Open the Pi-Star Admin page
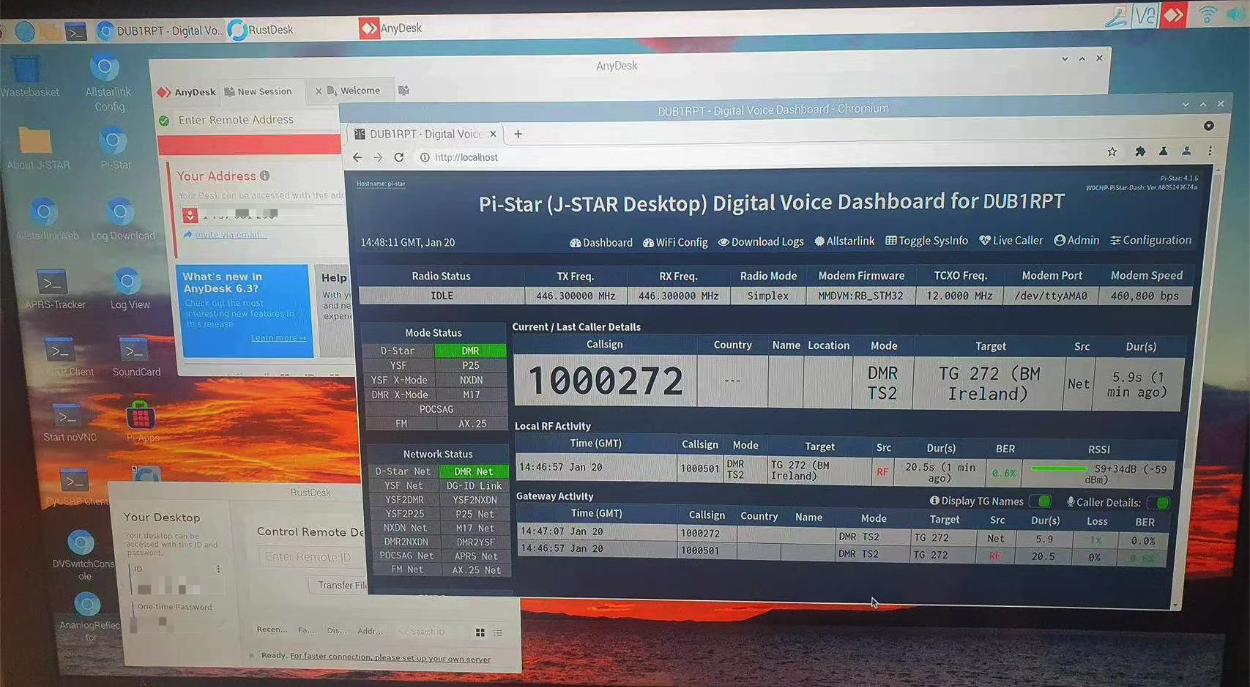Image resolution: width=1250 pixels, height=687 pixels. click(x=1077, y=240)
